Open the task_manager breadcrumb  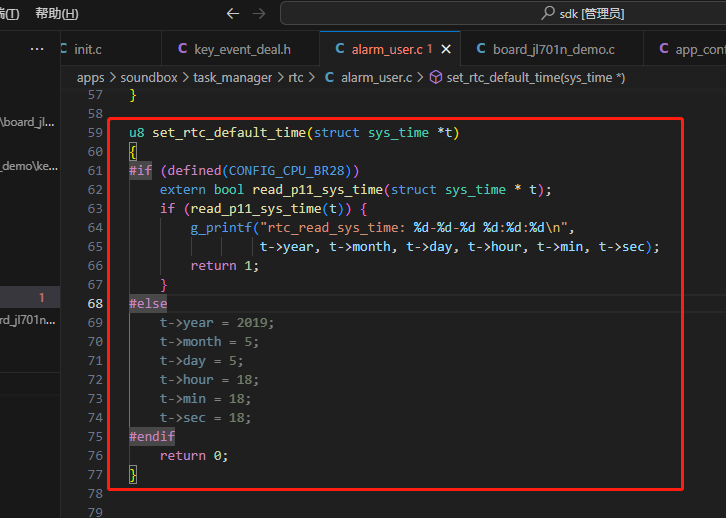click(232, 78)
